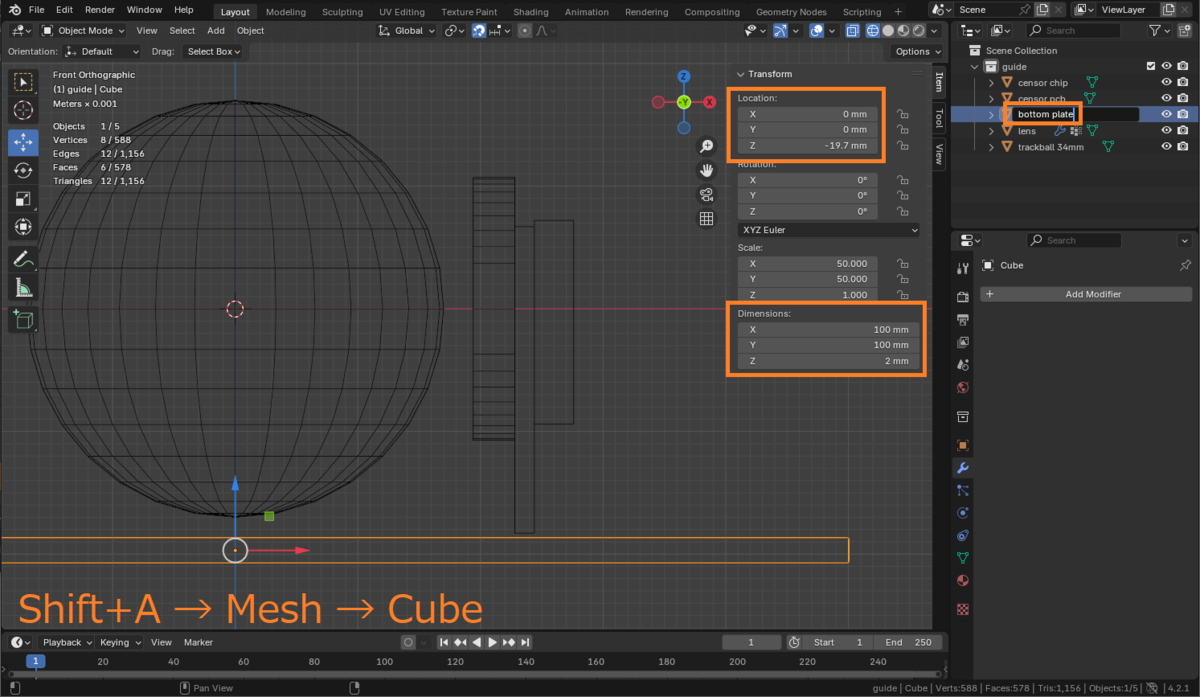This screenshot has width=1200, height=697.
Task: Click the zoom magnifier viewport icon
Action: pyautogui.click(x=706, y=146)
